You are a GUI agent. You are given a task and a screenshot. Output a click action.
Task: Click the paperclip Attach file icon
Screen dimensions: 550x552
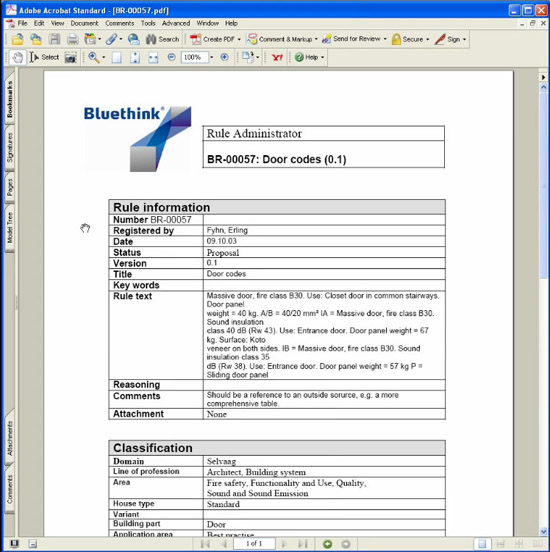pos(112,39)
